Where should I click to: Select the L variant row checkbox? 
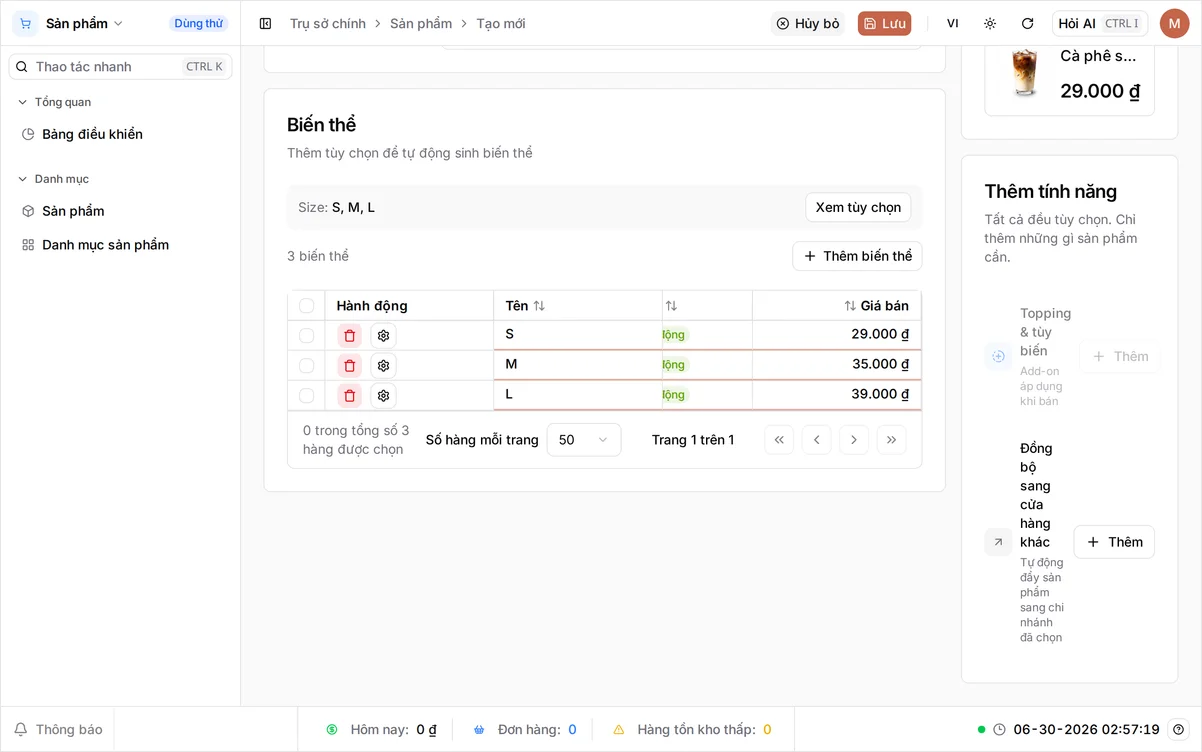pyautogui.click(x=307, y=396)
